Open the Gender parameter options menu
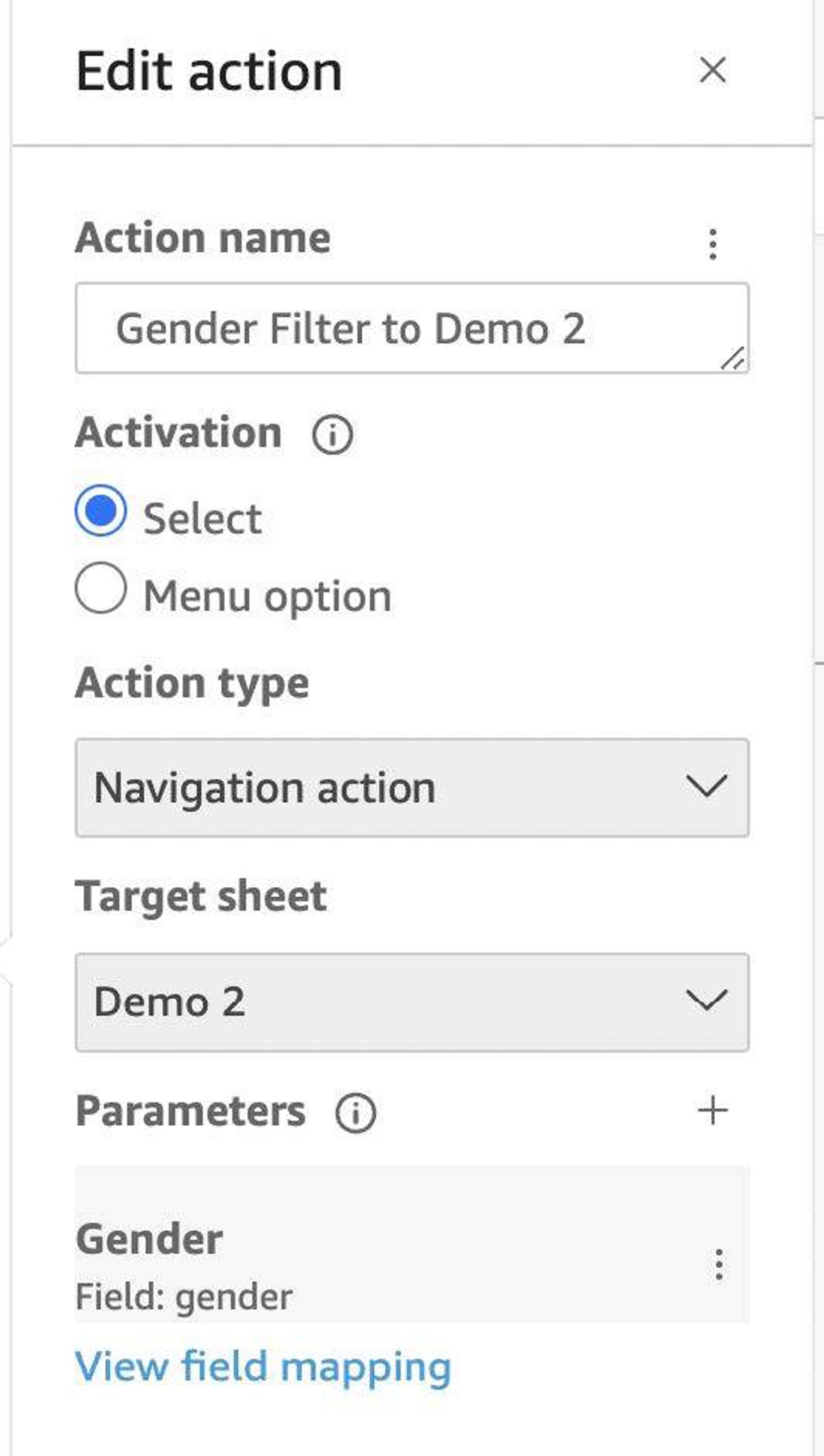The width and height of the screenshot is (824, 1456). (x=718, y=1264)
